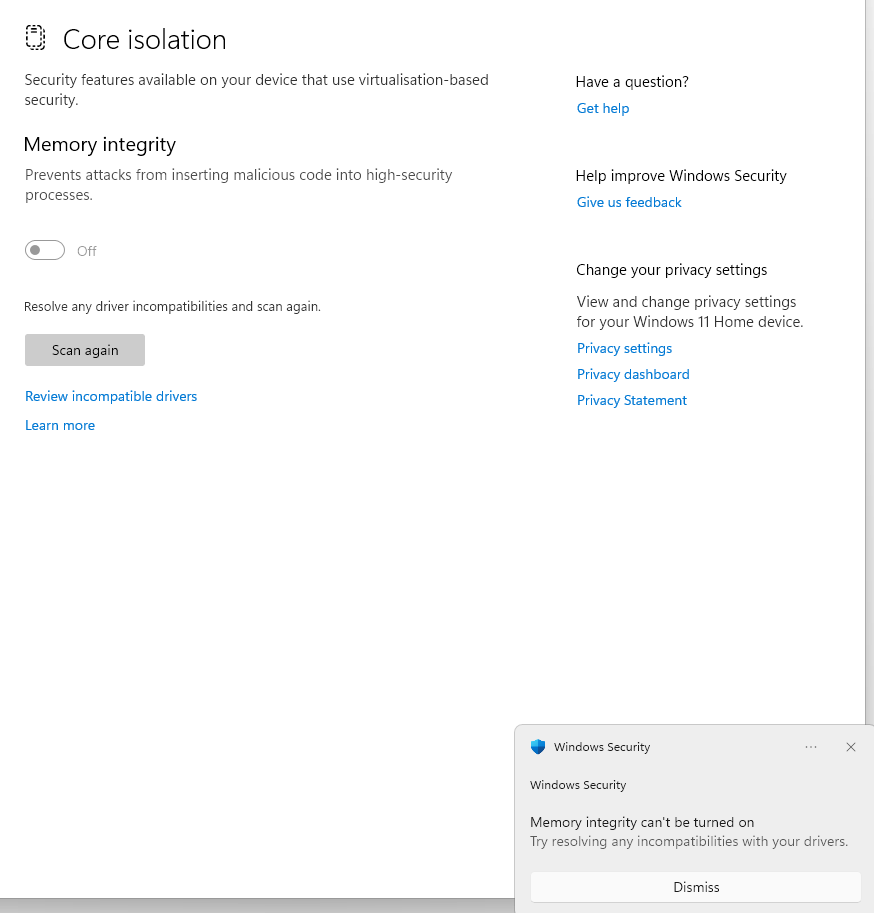The height and width of the screenshot is (913, 874).
Task: Click the Core isolation heading
Action: tap(144, 40)
